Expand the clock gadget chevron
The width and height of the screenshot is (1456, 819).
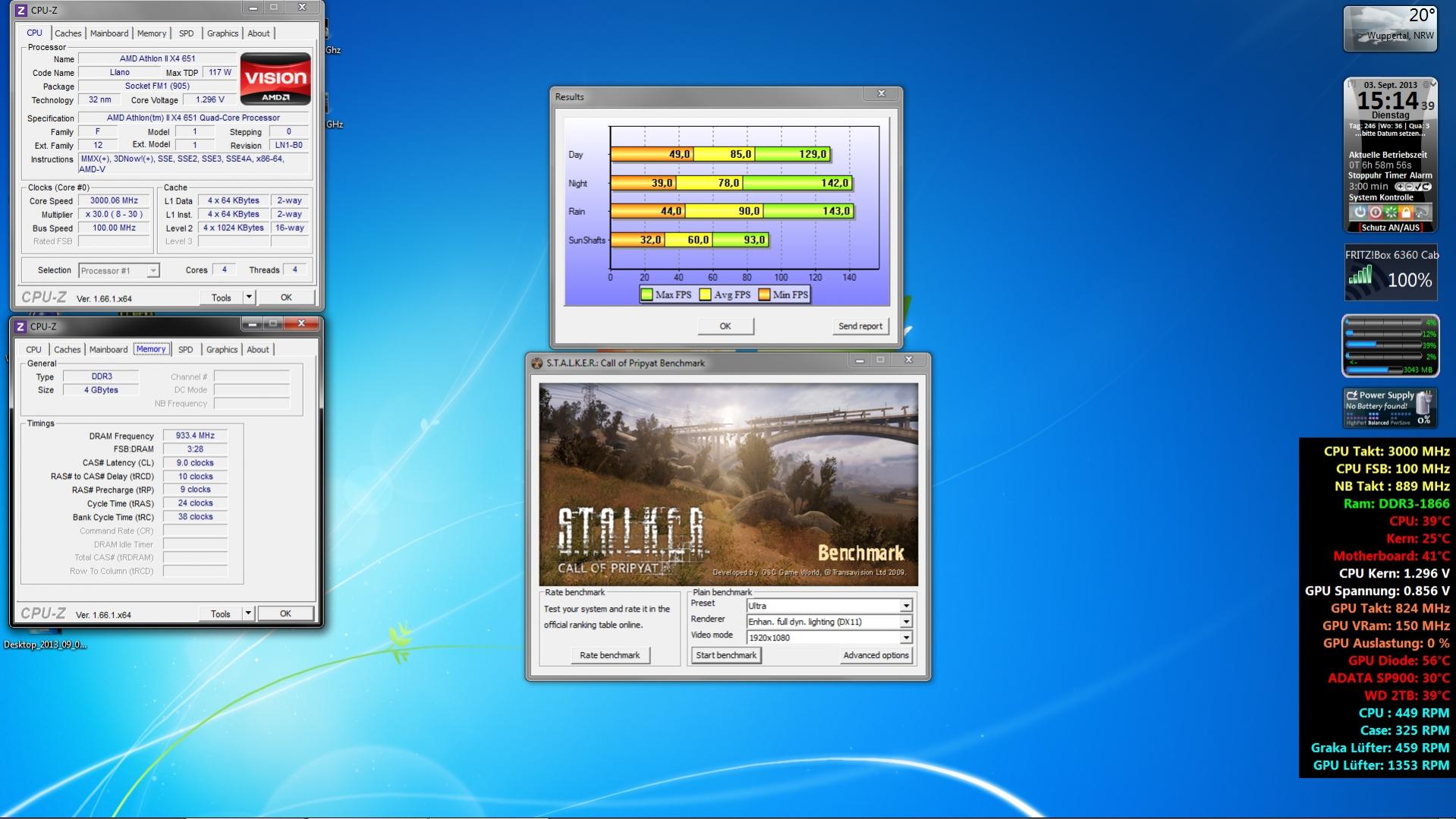[1433, 84]
